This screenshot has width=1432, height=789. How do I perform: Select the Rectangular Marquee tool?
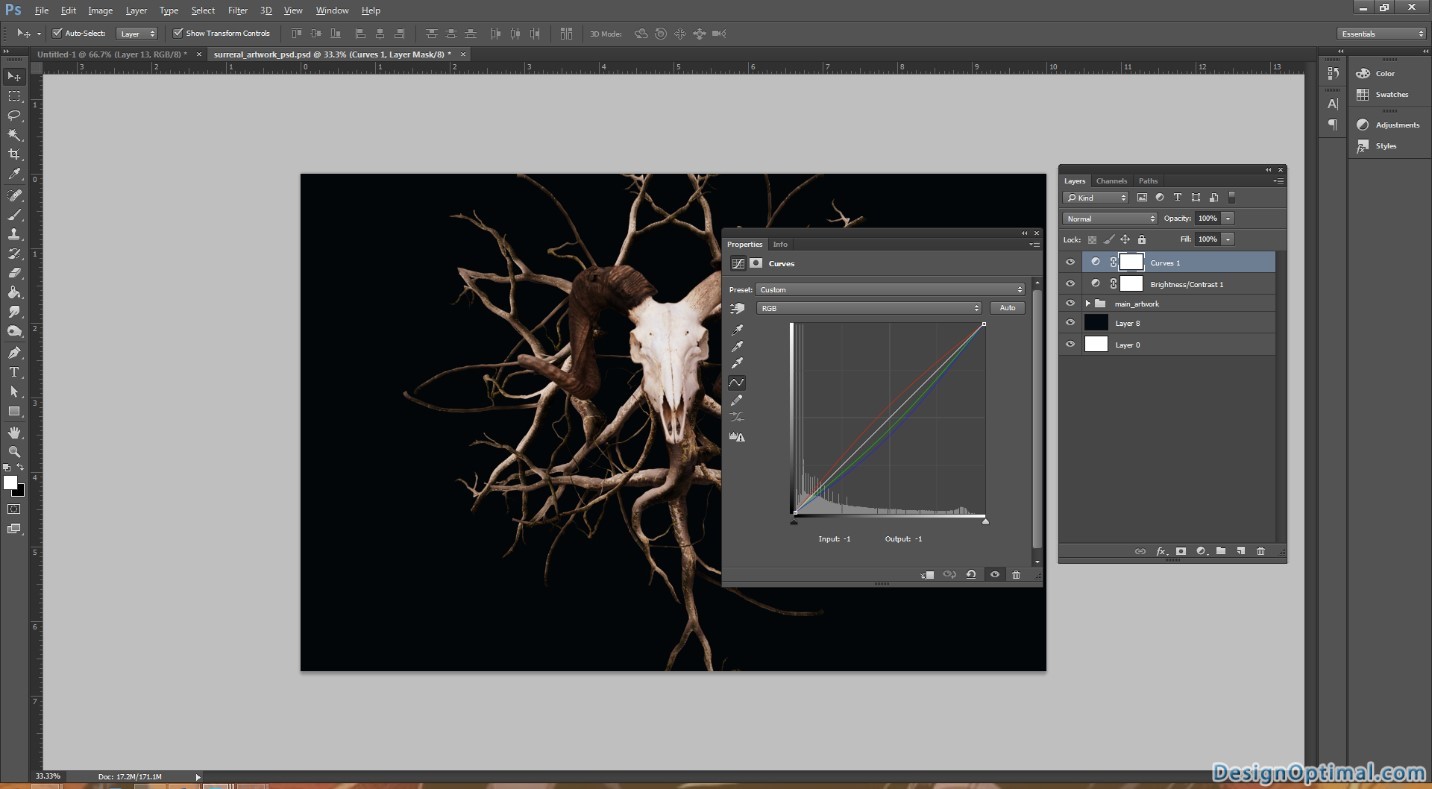[14, 96]
